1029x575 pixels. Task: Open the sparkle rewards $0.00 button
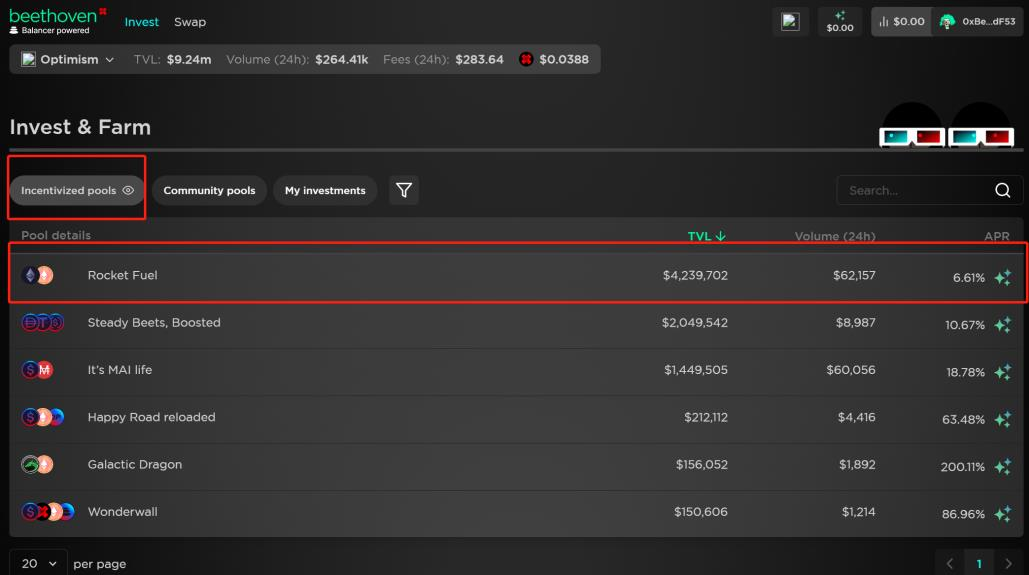pyautogui.click(x=839, y=22)
